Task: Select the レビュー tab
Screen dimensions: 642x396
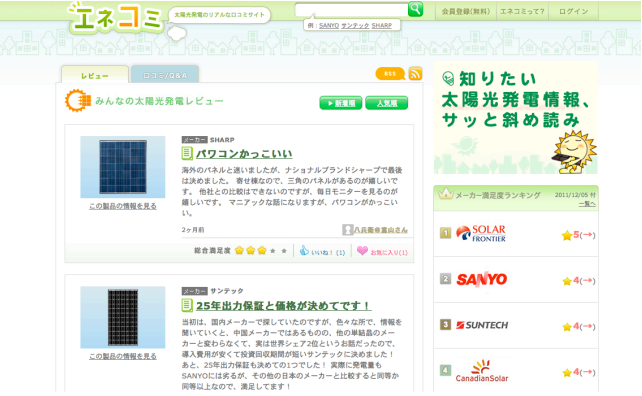Action: pyautogui.click(x=95, y=75)
